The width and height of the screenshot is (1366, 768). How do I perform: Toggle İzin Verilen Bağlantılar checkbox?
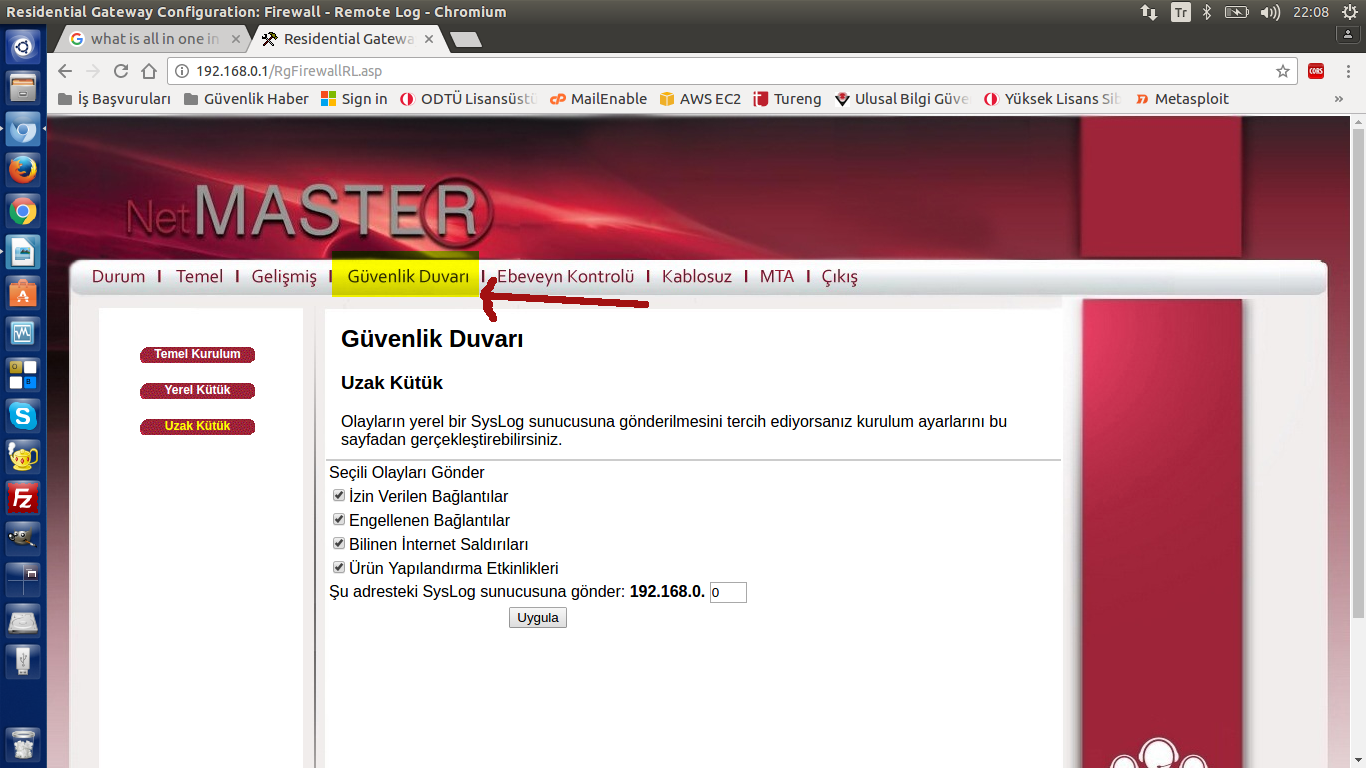click(339, 495)
